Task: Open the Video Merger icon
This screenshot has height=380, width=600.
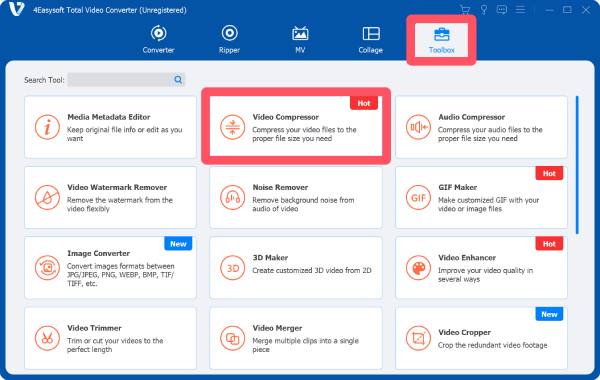Action: pyautogui.click(x=232, y=338)
